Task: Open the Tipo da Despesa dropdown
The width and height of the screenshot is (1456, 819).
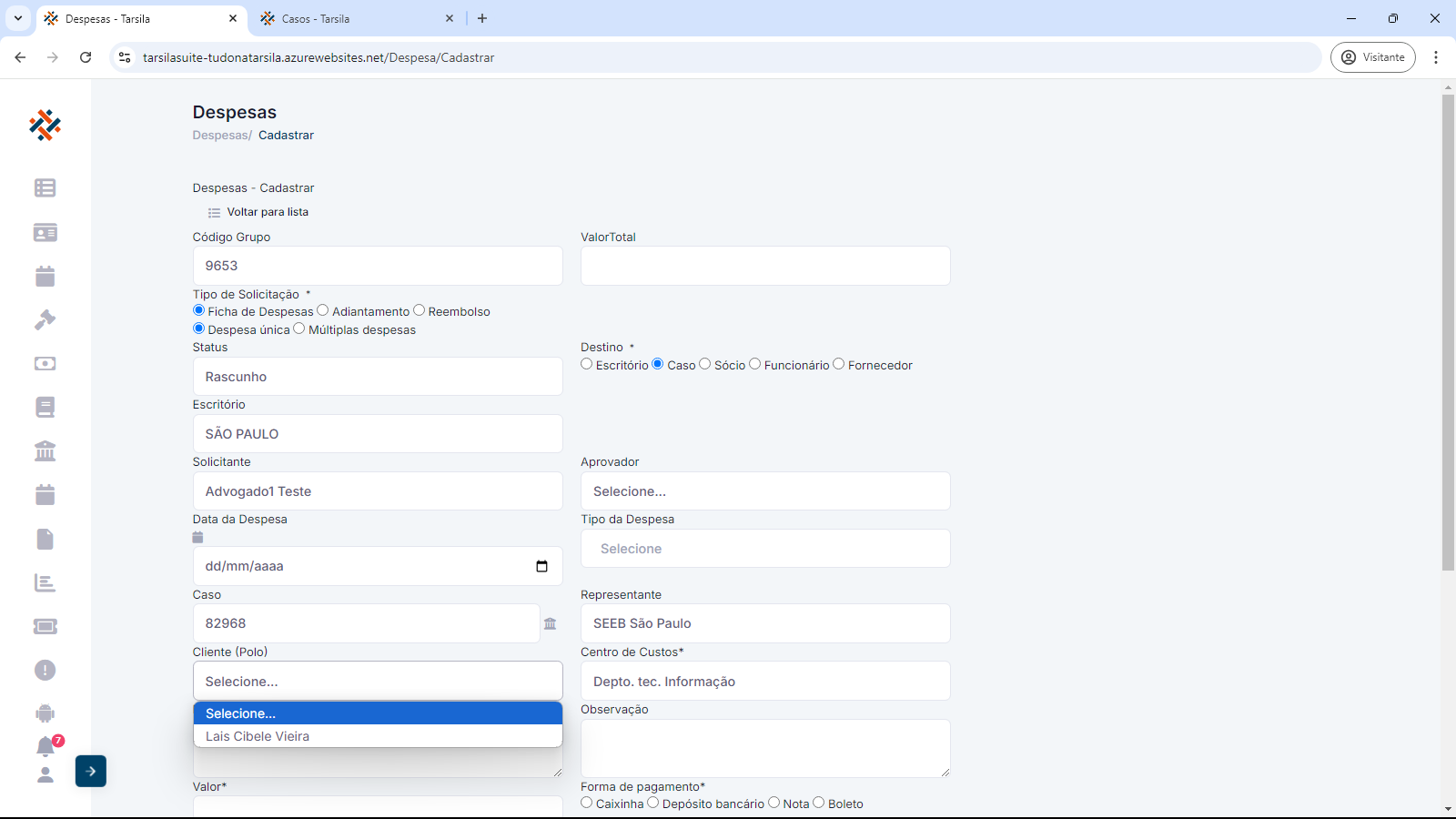Action: click(765, 549)
